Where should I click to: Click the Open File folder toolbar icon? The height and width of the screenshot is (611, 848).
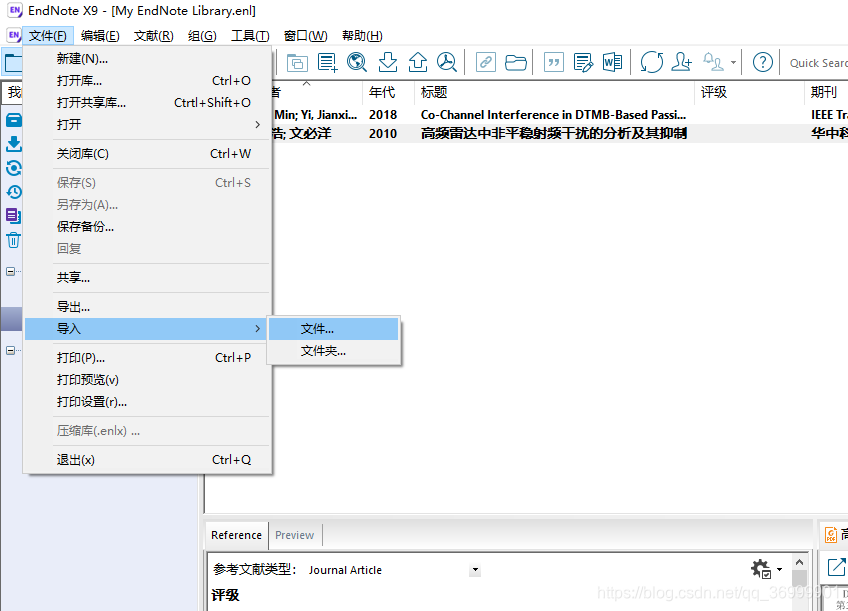[x=515, y=63]
